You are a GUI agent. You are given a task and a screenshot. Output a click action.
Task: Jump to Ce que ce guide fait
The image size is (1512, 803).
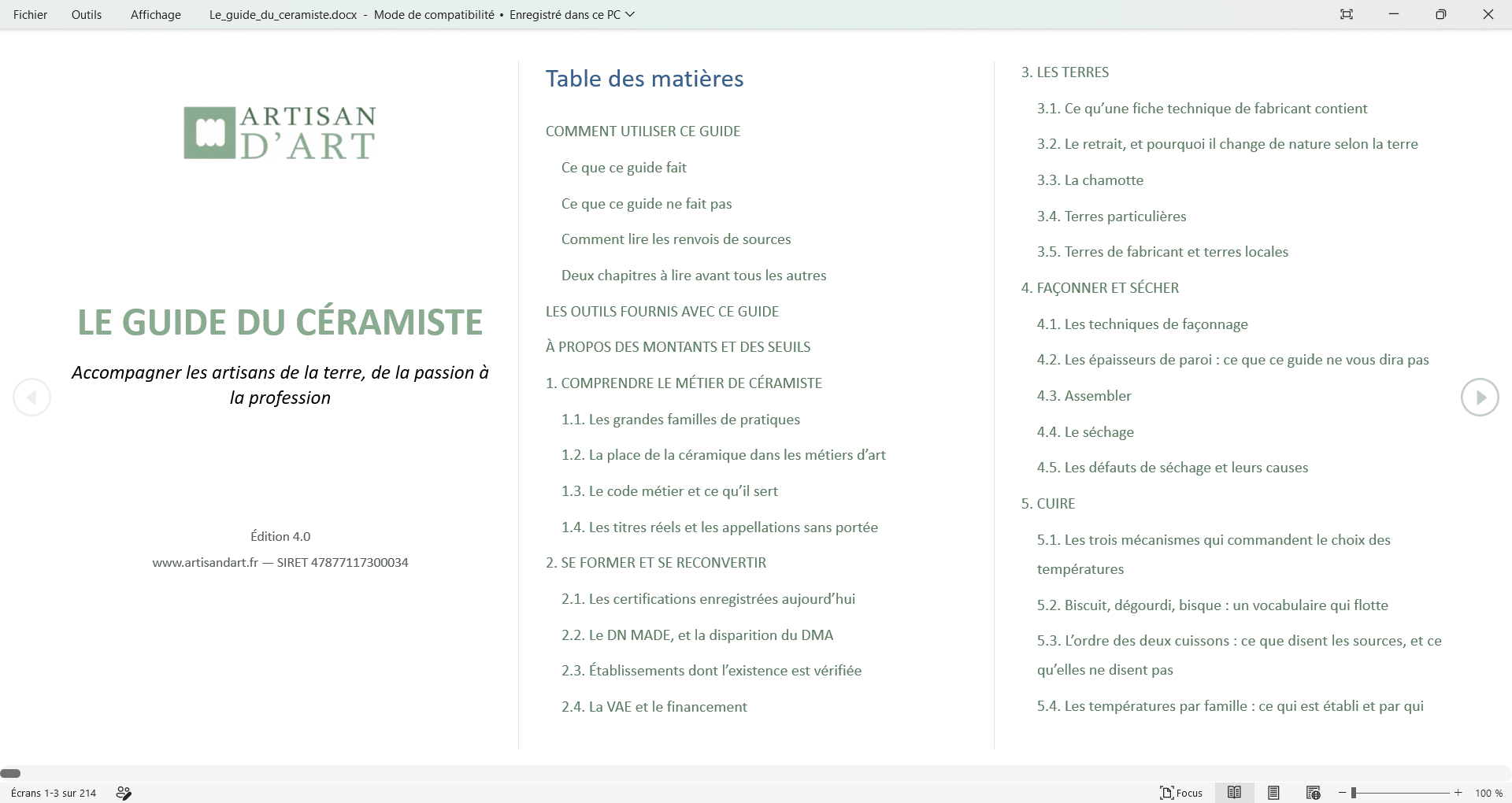click(624, 168)
